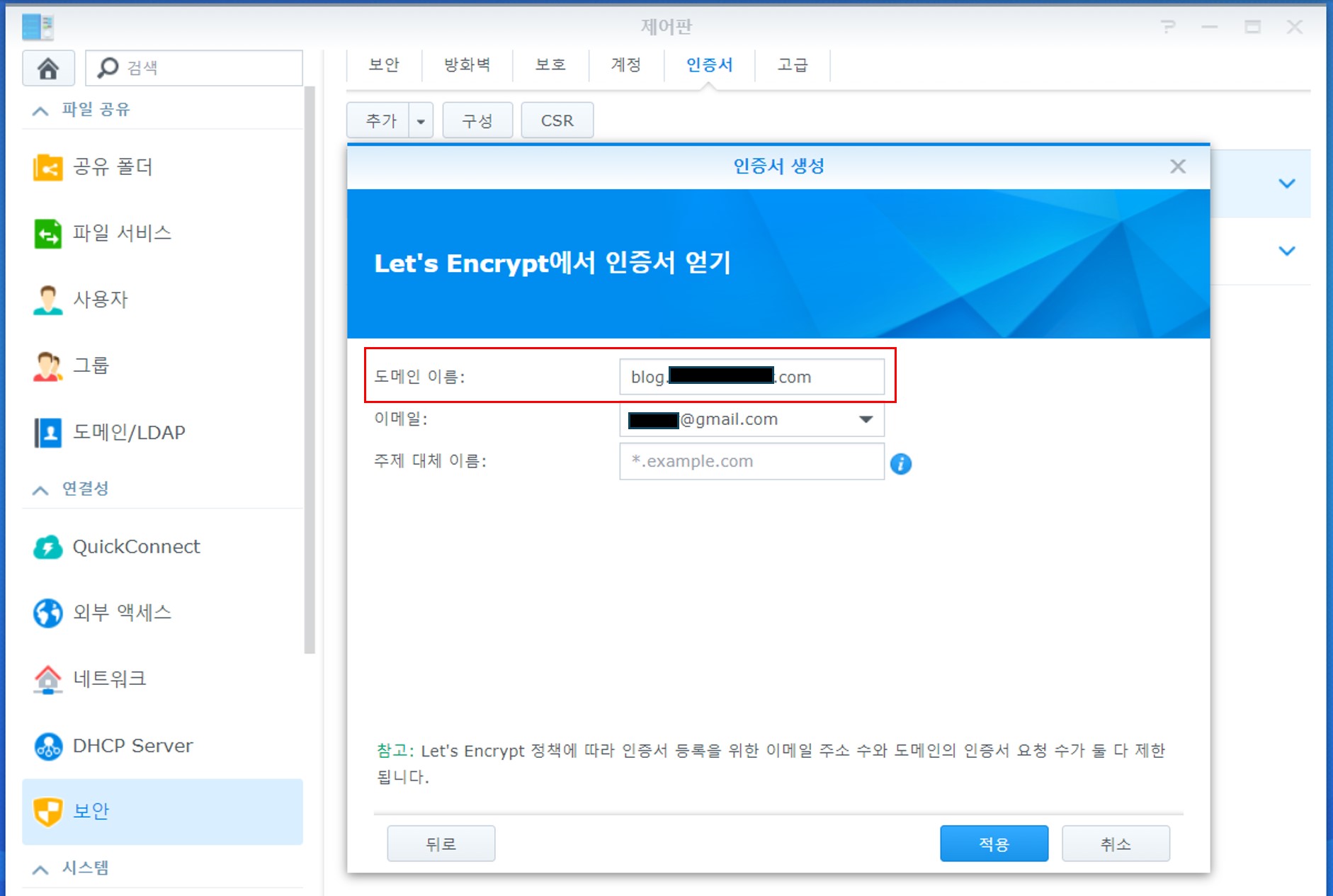This screenshot has width=1333, height=896.
Task: Switch to the 보호 tab
Action: tap(550, 65)
